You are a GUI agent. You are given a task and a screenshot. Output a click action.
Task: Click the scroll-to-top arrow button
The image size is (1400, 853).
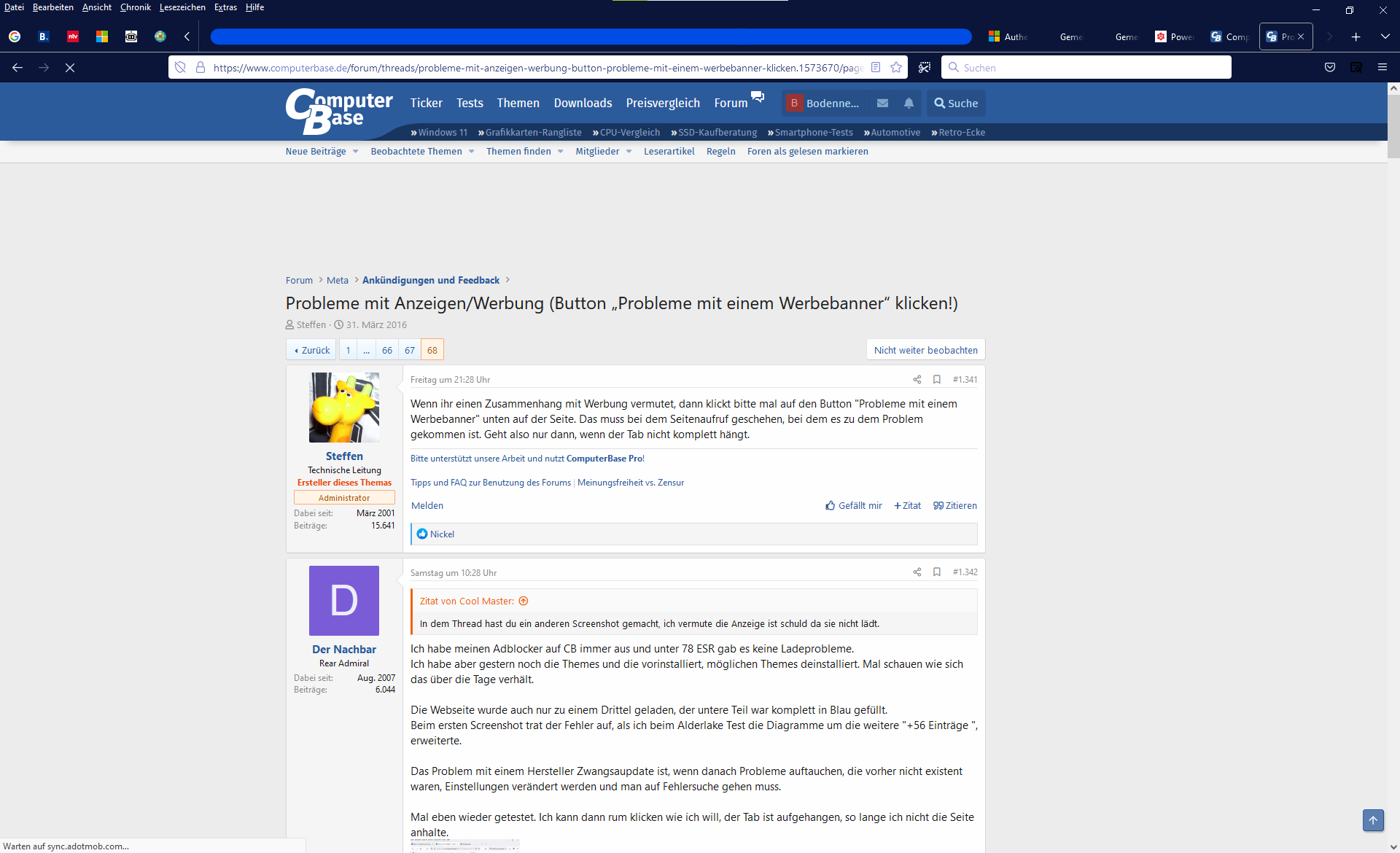pyautogui.click(x=1372, y=819)
